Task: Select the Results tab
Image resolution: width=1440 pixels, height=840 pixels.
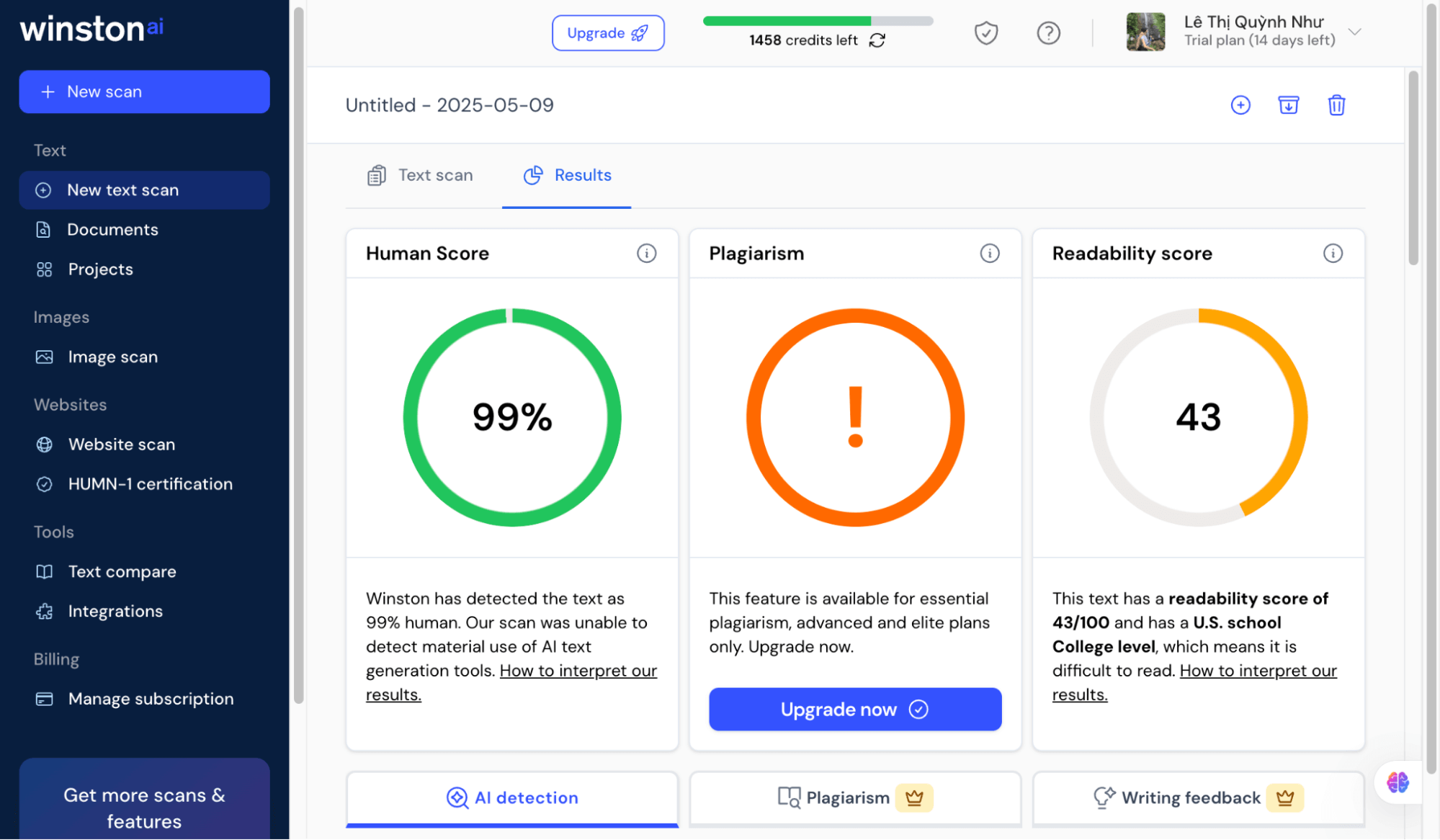Action: coord(567,175)
